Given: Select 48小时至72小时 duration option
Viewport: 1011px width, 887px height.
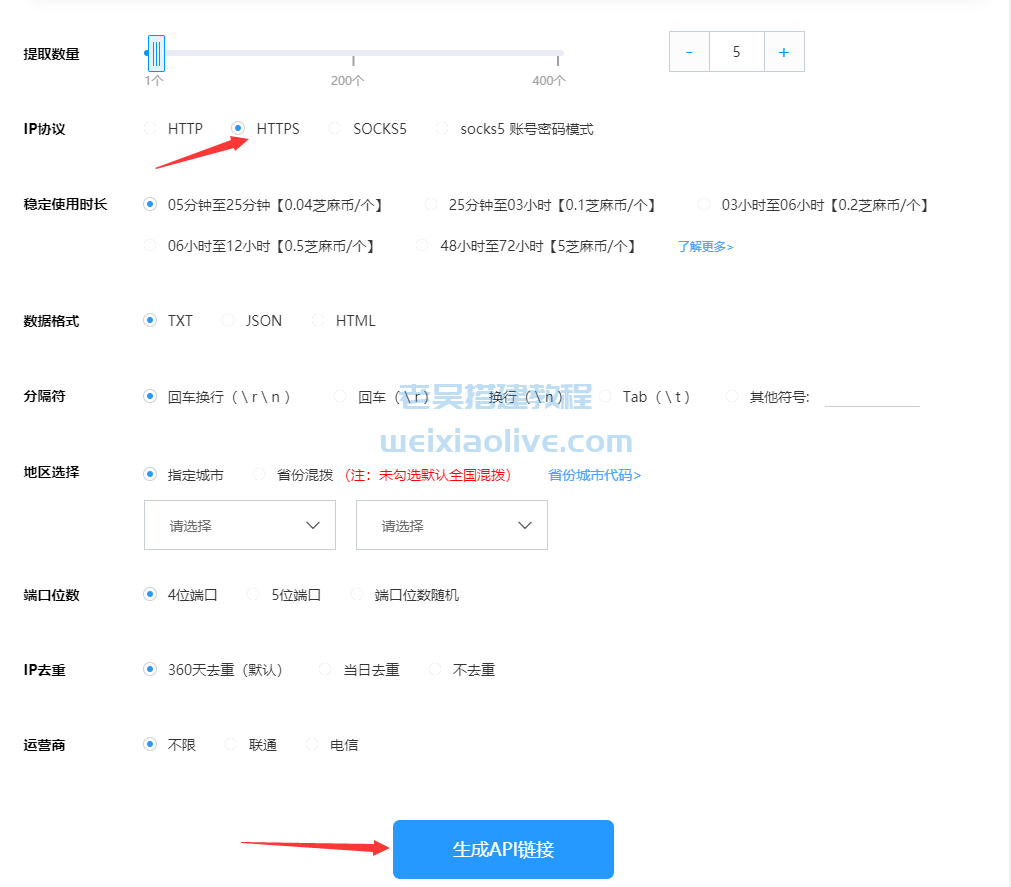Looking at the screenshot, I should coord(424,246).
